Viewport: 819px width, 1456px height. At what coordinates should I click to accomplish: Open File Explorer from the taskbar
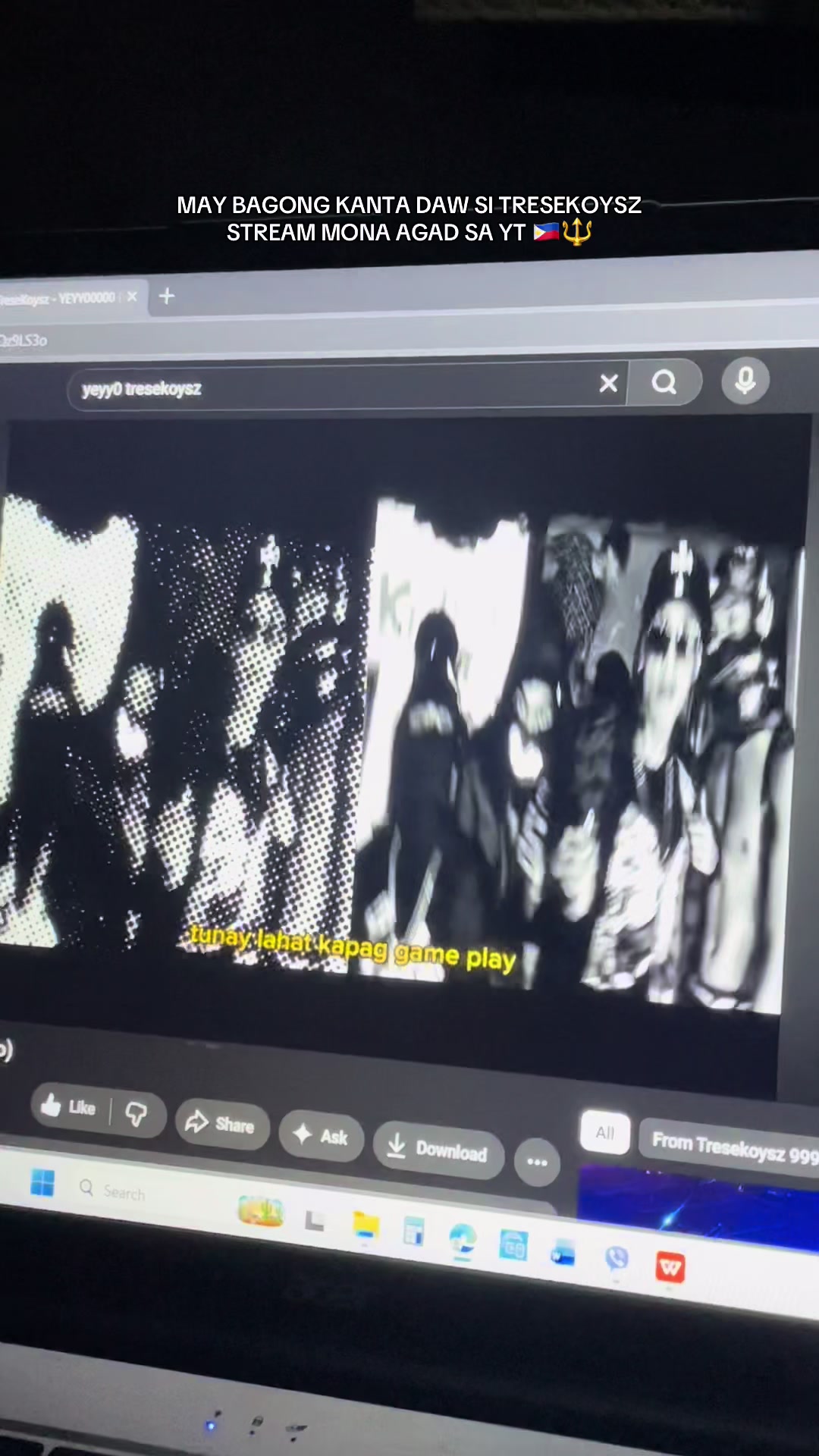(366, 1225)
